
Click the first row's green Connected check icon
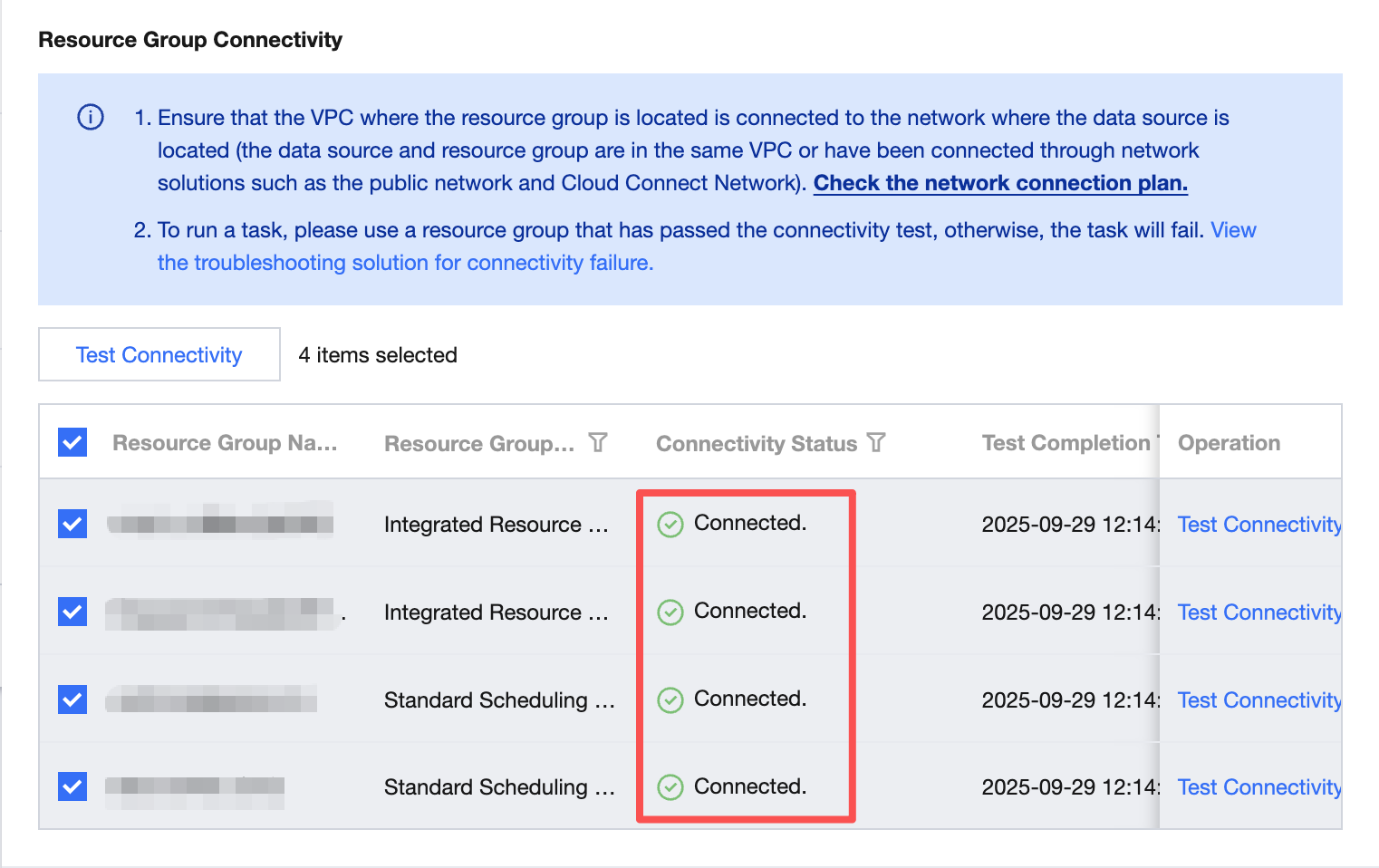pyautogui.click(x=670, y=525)
